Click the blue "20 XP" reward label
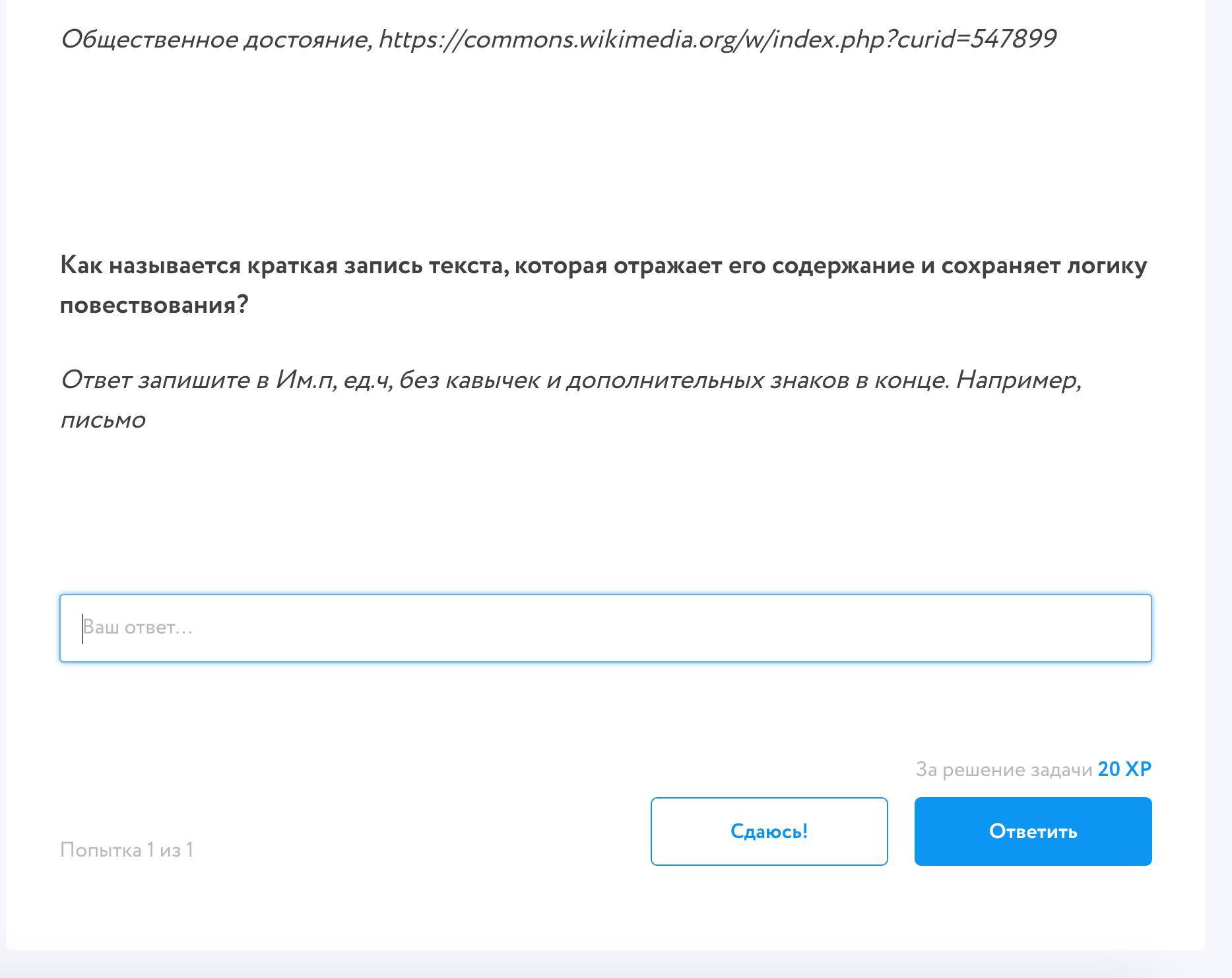1232x978 pixels. 1124,769
